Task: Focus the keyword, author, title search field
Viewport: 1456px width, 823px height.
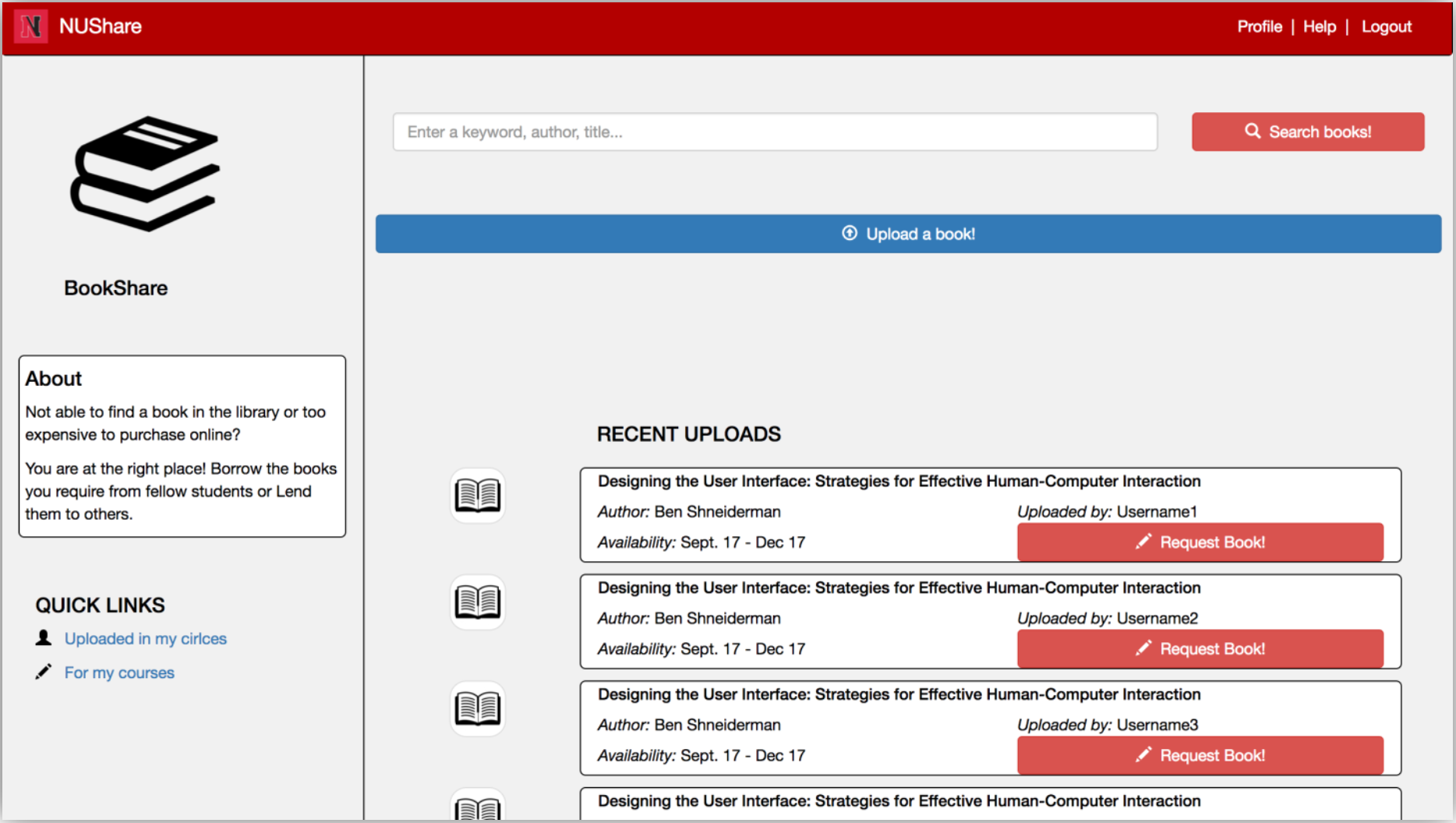Action: (775, 132)
